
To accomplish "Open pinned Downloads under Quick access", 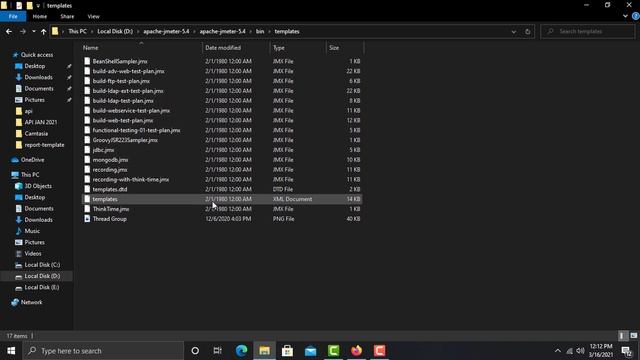I will click(38, 77).
